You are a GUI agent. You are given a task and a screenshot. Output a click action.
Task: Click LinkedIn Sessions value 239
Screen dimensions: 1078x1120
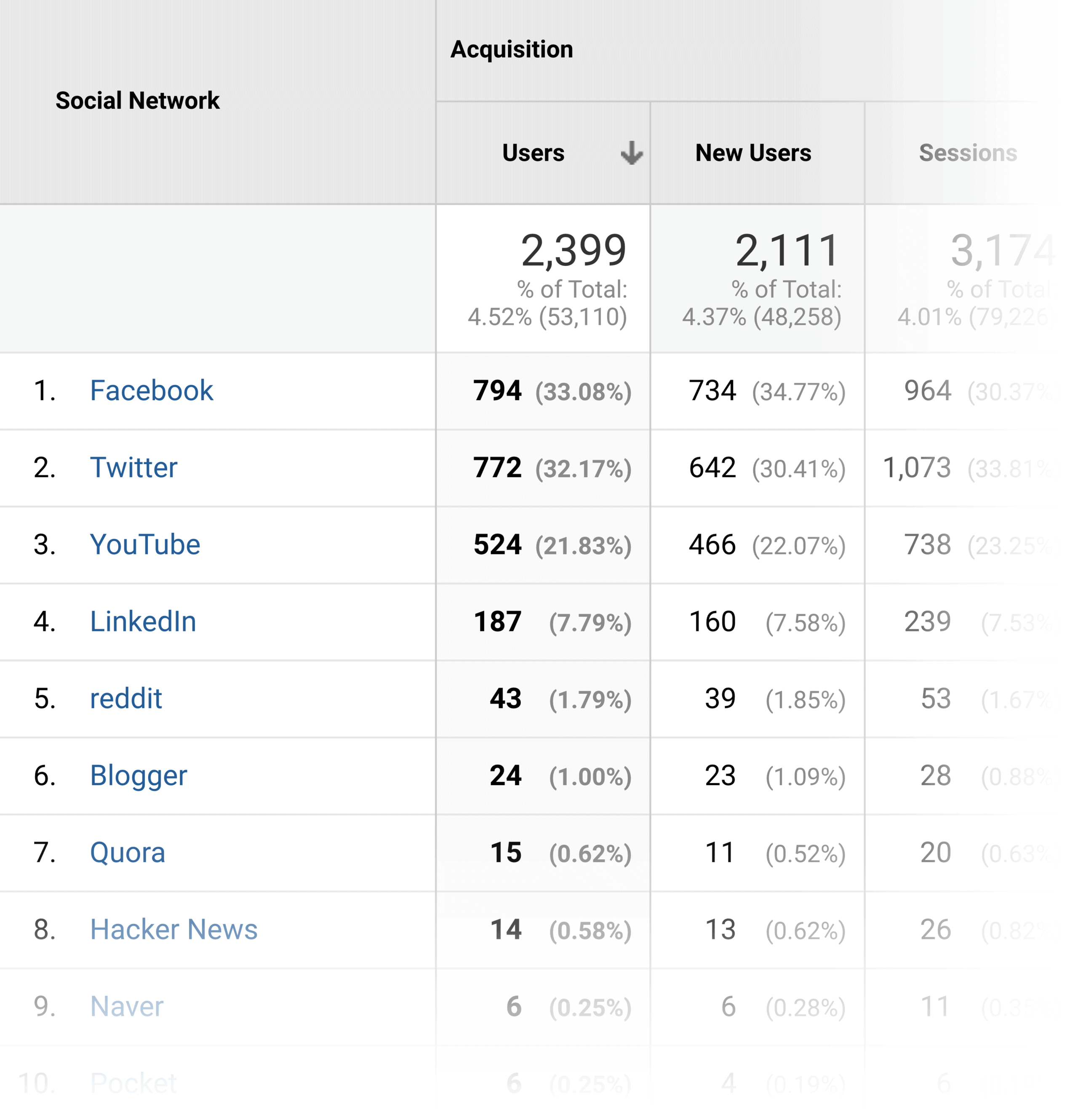927,622
